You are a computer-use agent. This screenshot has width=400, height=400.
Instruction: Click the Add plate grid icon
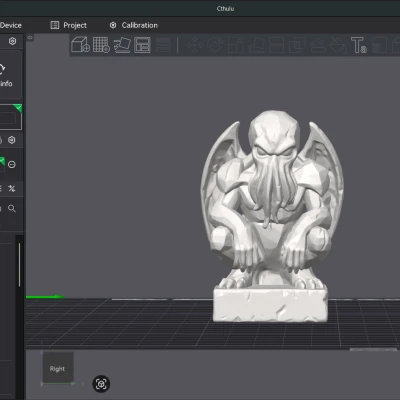click(x=101, y=45)
